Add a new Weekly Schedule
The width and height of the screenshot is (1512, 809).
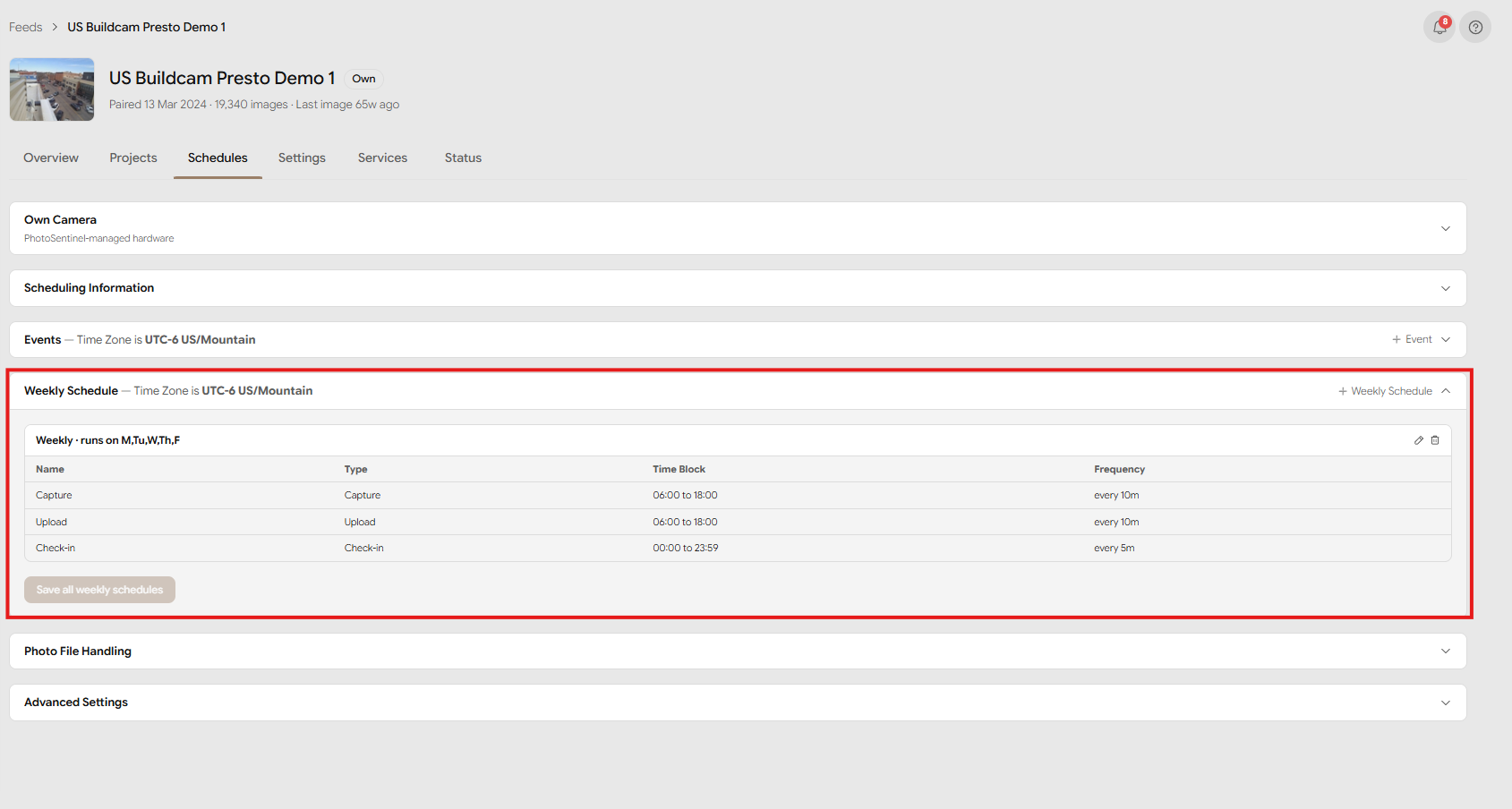pyautogui.click(x=1385, y=391)
